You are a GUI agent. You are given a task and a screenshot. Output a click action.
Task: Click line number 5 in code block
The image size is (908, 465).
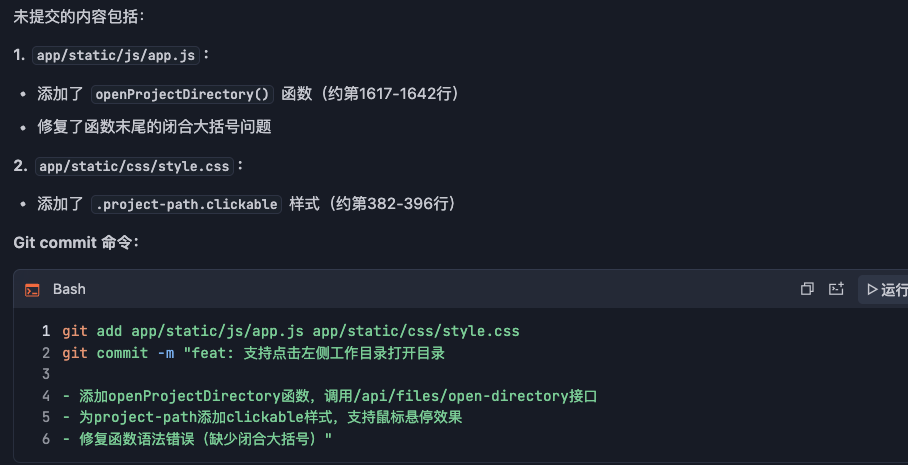(46, 417)
